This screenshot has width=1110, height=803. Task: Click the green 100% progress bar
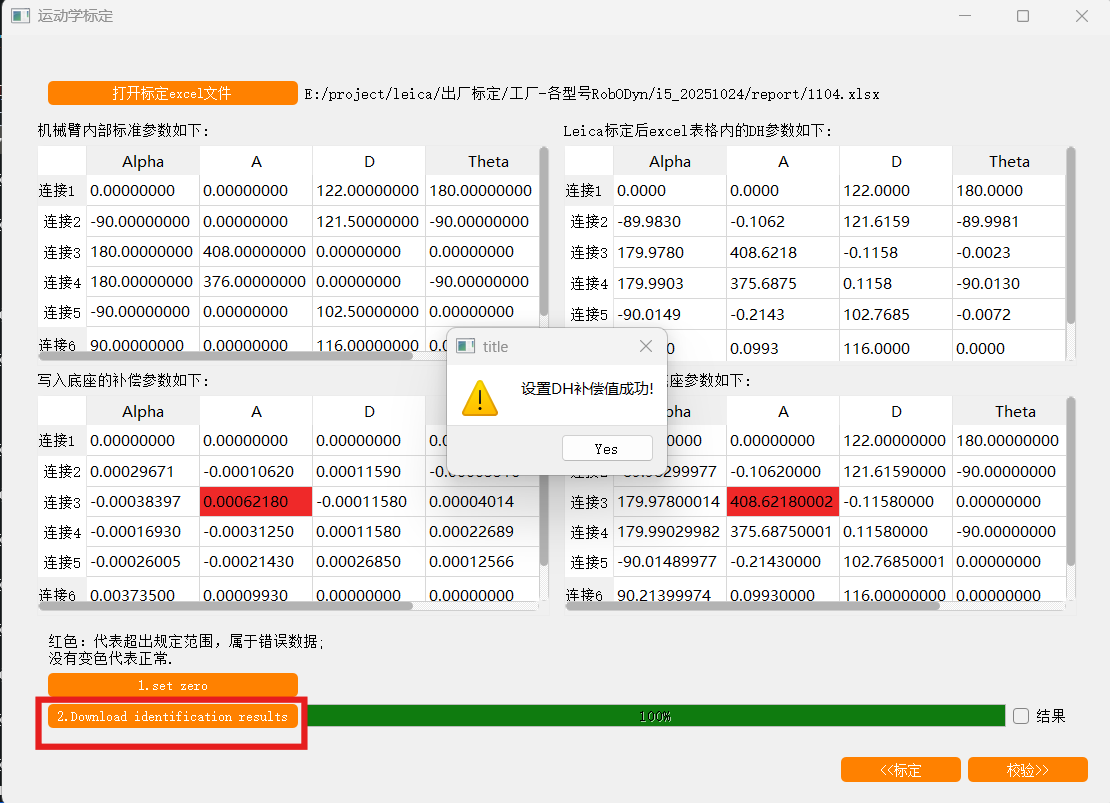(x=655, y=716)
